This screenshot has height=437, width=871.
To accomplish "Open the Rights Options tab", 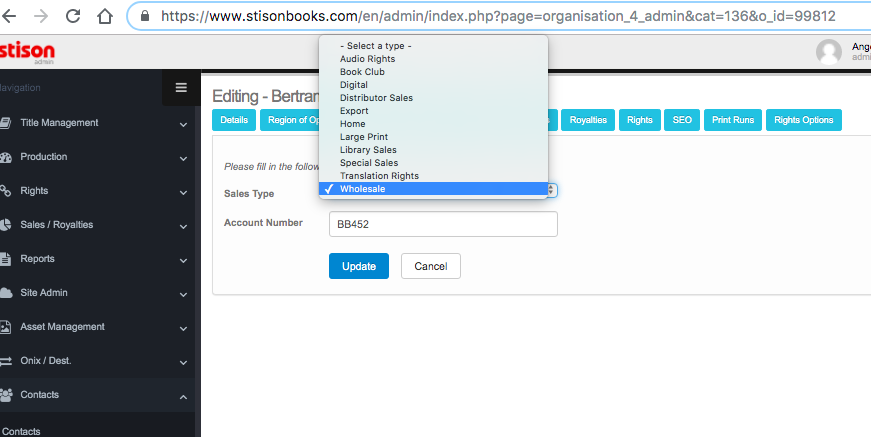I will point(803,120).
